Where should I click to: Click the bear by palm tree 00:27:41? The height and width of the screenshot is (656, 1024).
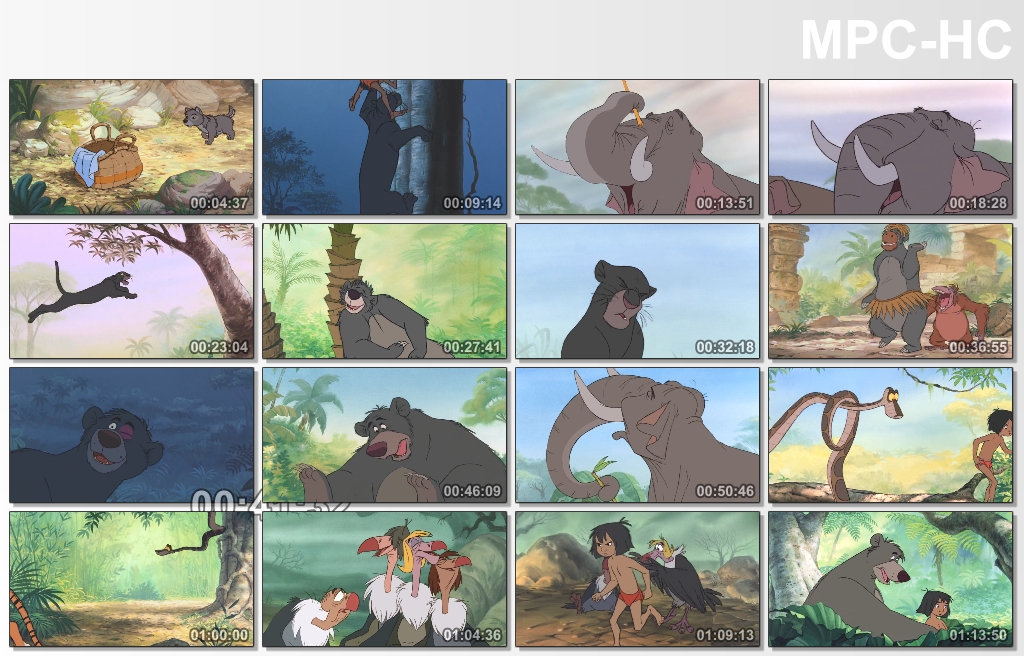click(384, 291)
